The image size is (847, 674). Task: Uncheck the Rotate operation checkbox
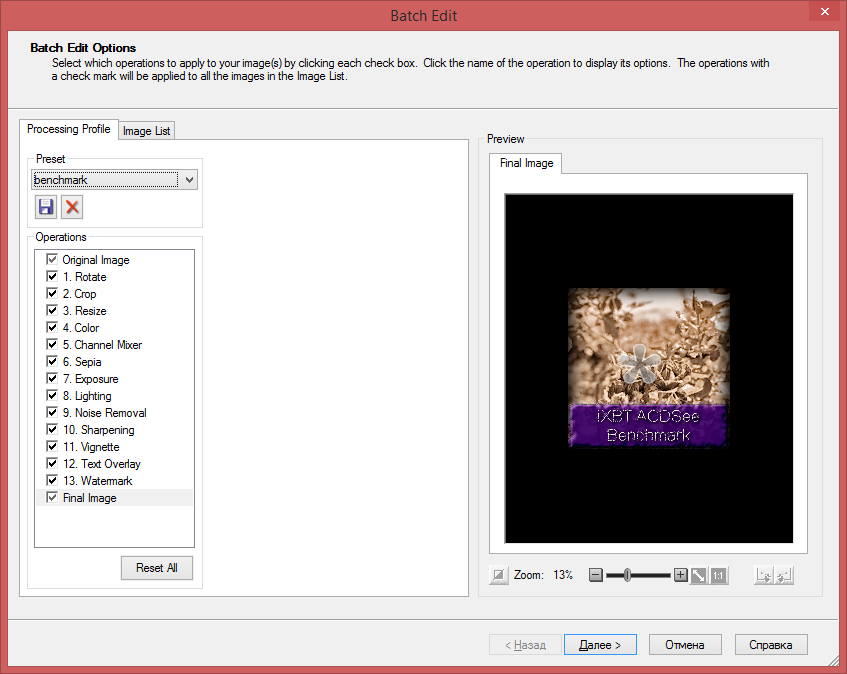[x=52, y=277]
